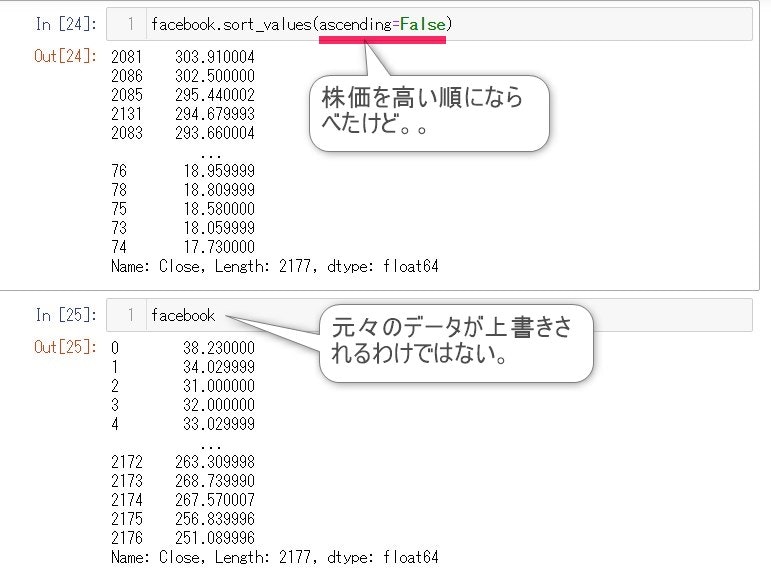Click value 18.059999 in Out[24]
This screenshot has height=586, width=771.
[219, 228]
